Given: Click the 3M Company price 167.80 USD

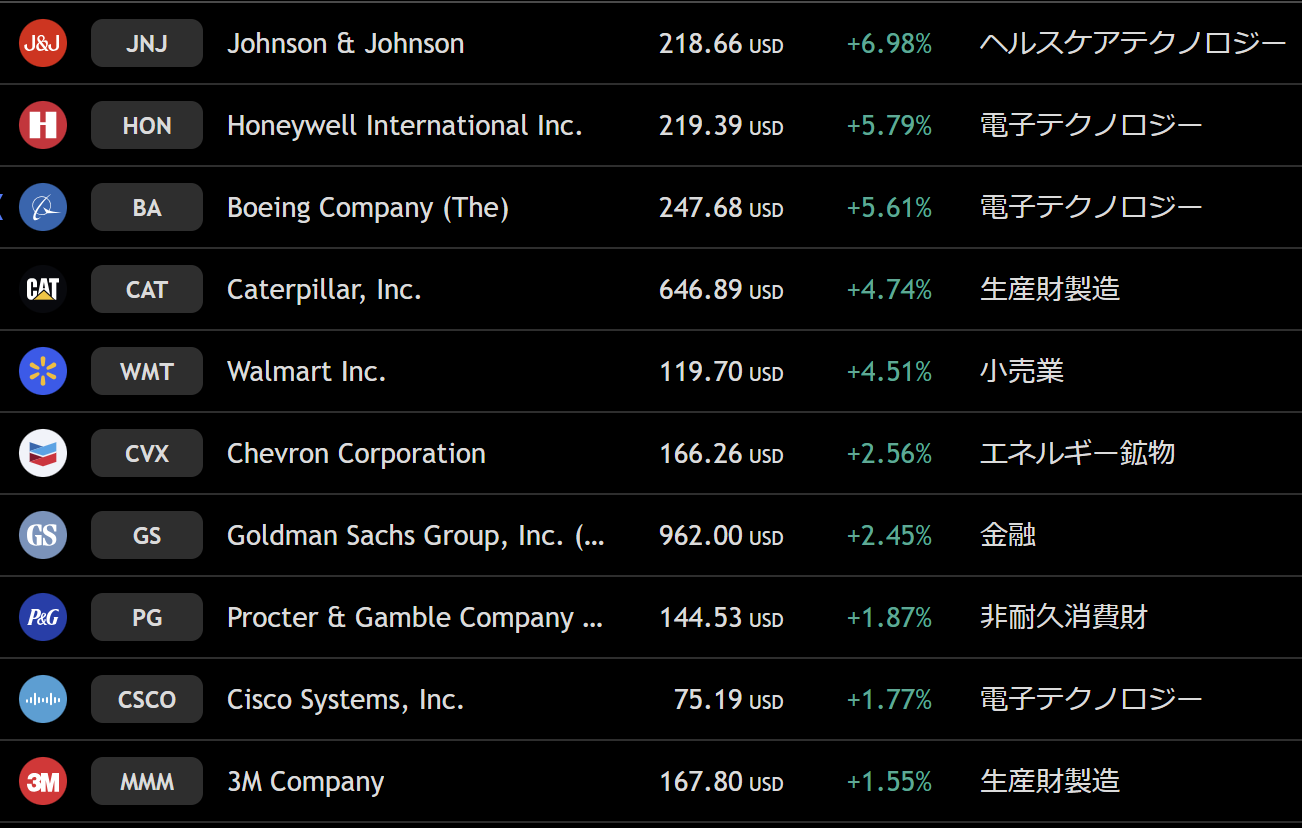Looking at the screenshot, I should [x=720, y=782].
